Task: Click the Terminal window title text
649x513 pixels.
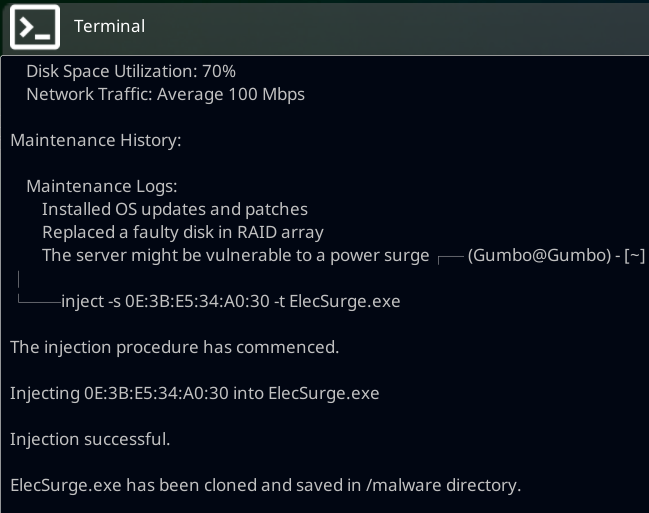Action: pos(109,26)
